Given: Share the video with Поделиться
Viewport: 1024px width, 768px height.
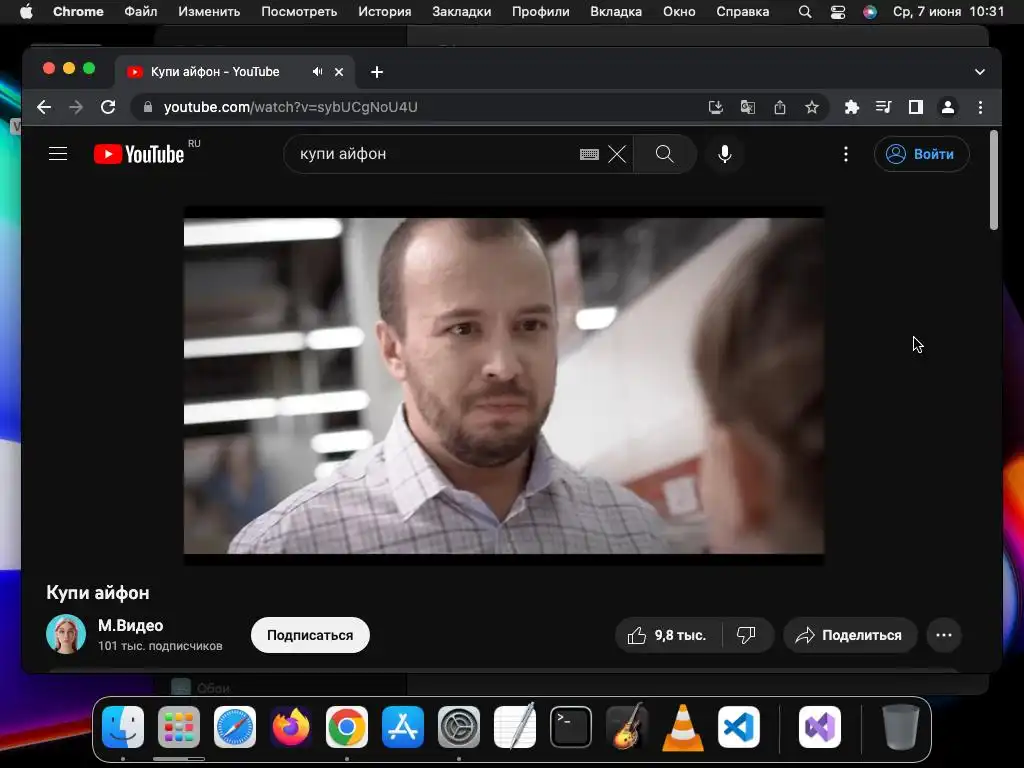Looking at the screenshot, I should (x=850, y=635).
